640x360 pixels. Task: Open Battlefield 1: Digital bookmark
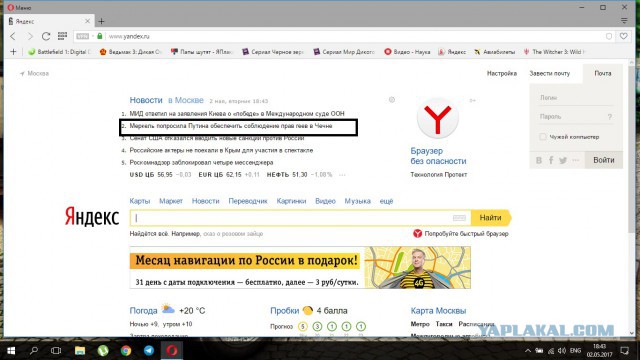click(x=60, y=52)
